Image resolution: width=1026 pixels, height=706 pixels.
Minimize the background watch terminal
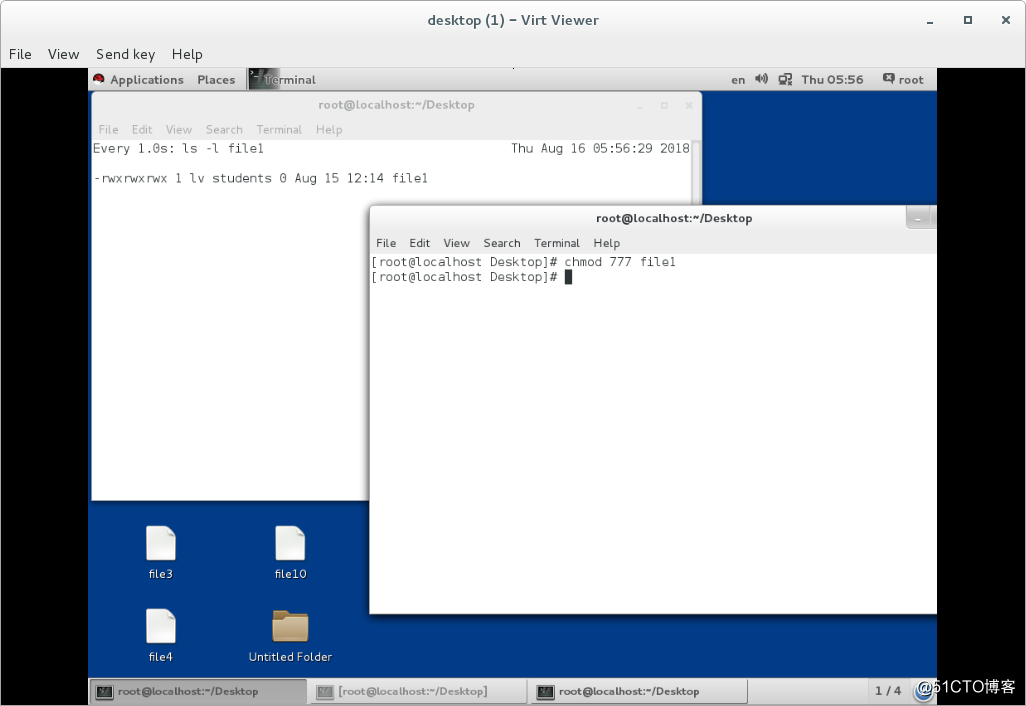pos(639,105)
